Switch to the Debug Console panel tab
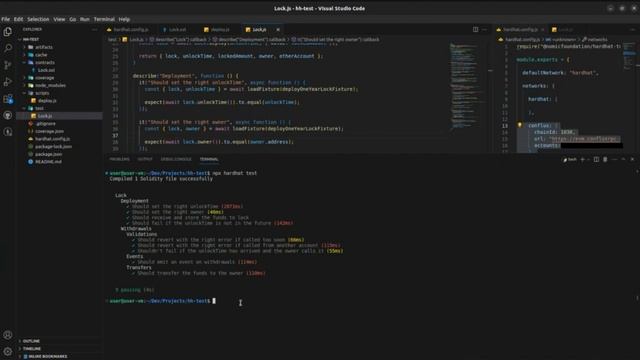This screenshot has width=640, height=360. [176, 159]
